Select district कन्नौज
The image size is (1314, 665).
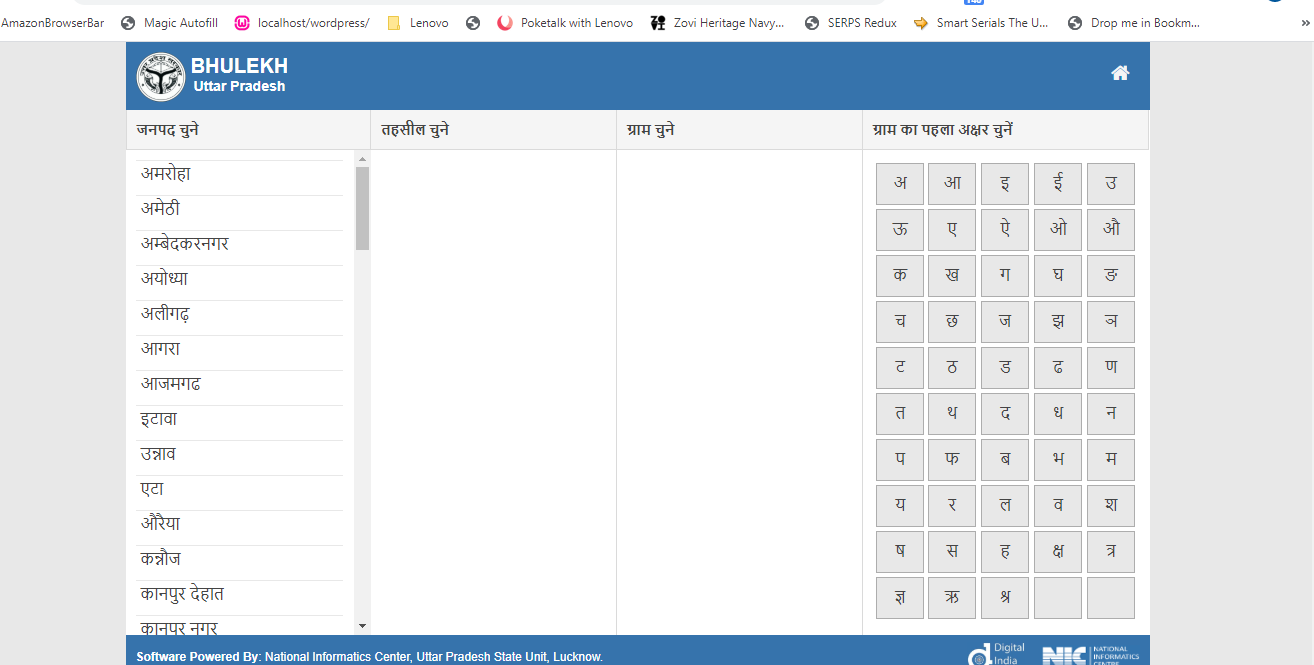[240, 559]
